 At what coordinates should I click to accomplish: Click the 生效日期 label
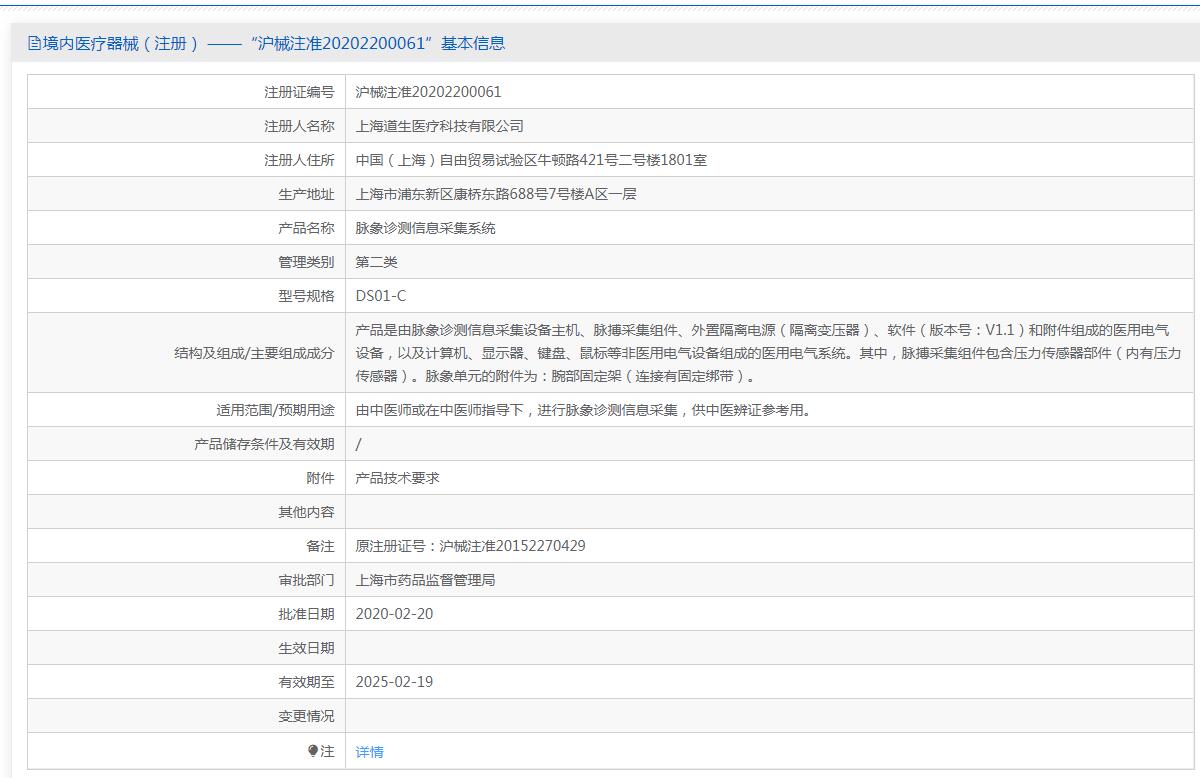[306, 648]
